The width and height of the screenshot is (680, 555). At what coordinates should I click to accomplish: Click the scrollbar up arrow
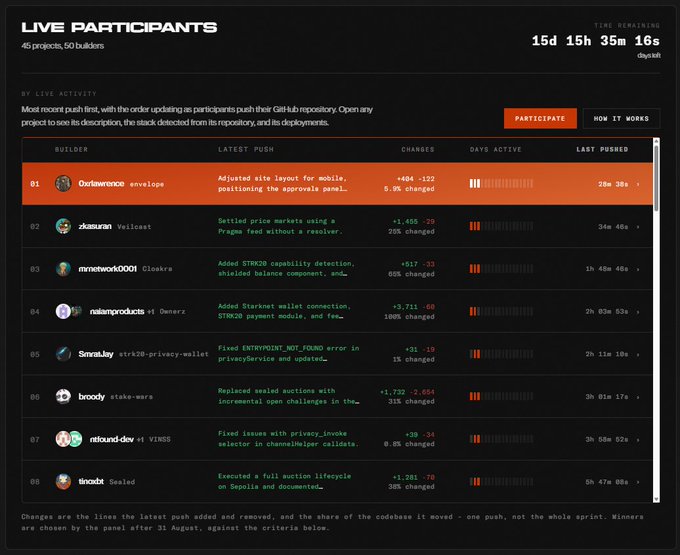[x=656, y=141]
